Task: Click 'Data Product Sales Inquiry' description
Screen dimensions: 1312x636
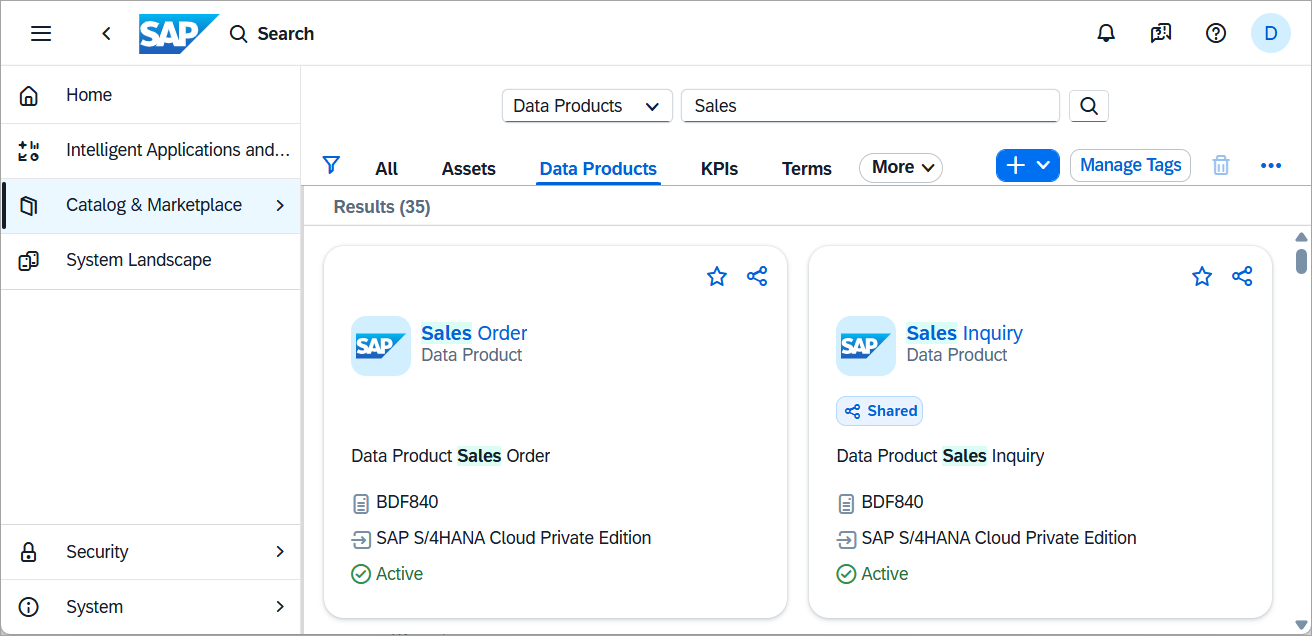Action: (940, 456)
